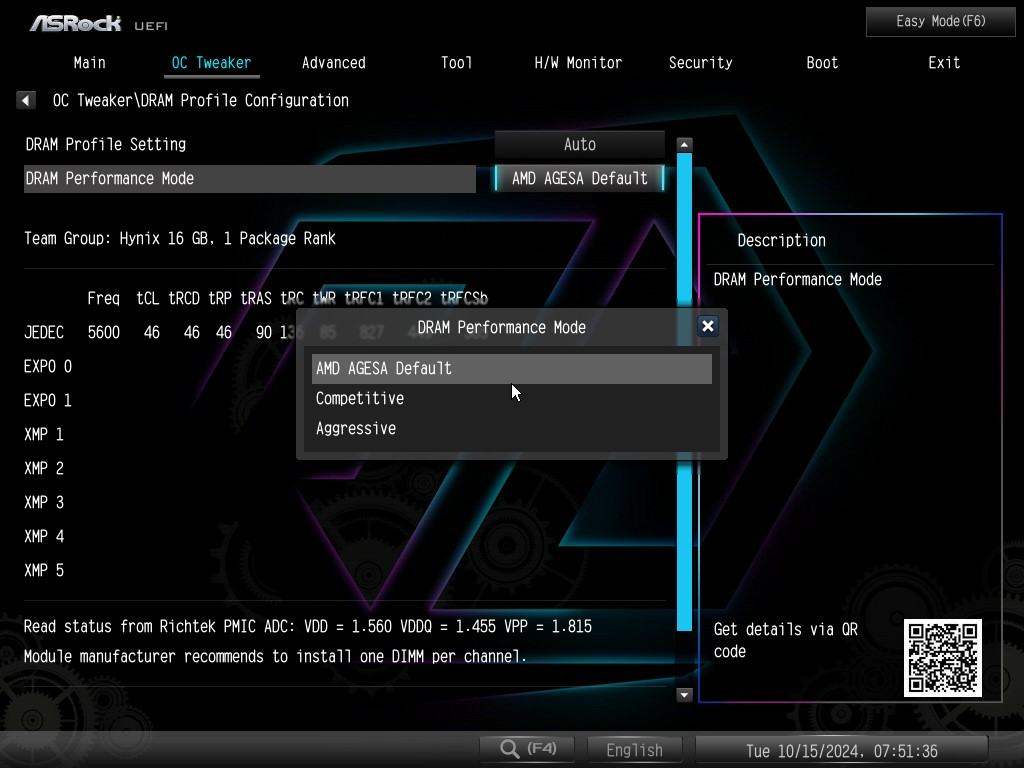This screenshot has height=768, width=1024.
Task: Click the ASRock UEFI logo
Action: pos(99,24)
